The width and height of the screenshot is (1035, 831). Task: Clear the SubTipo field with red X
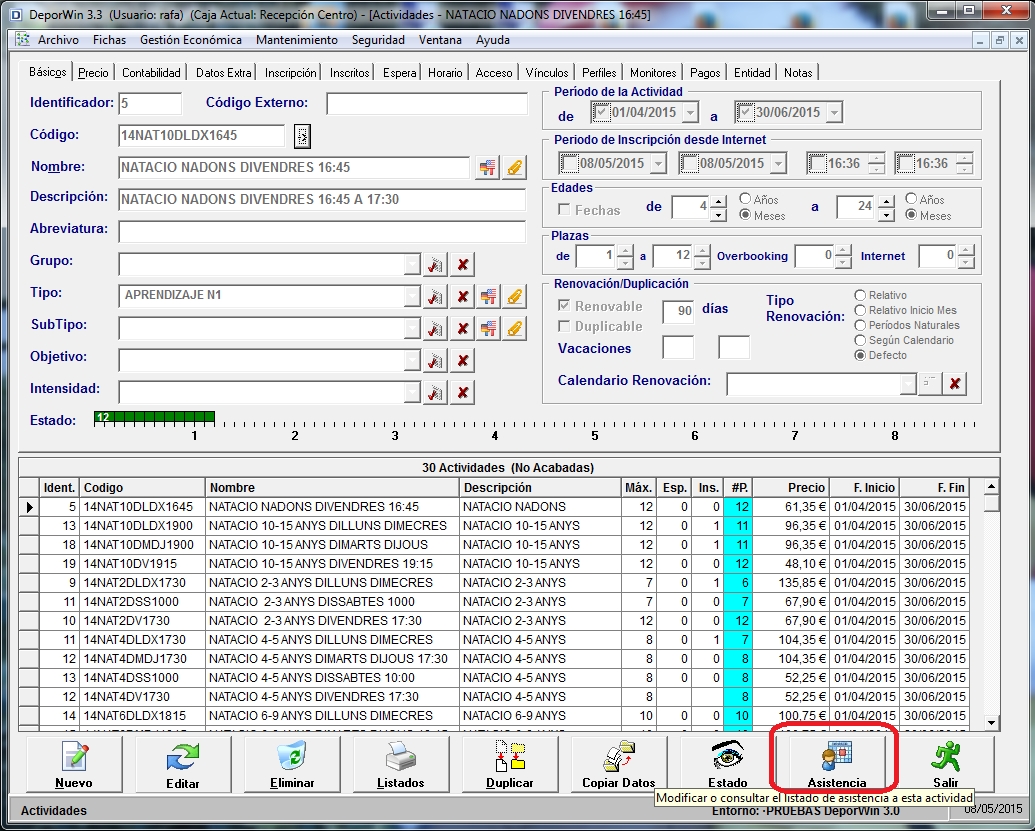[x=463, y=328]
